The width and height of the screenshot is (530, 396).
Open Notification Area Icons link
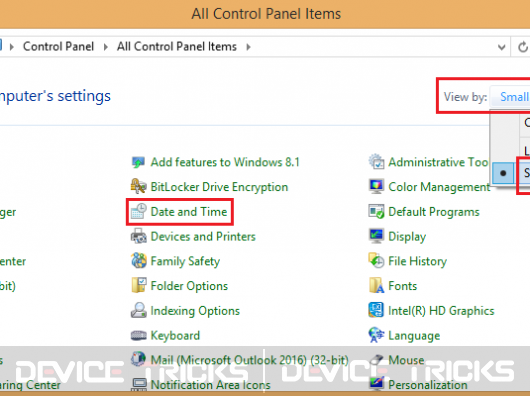(211, 385)
